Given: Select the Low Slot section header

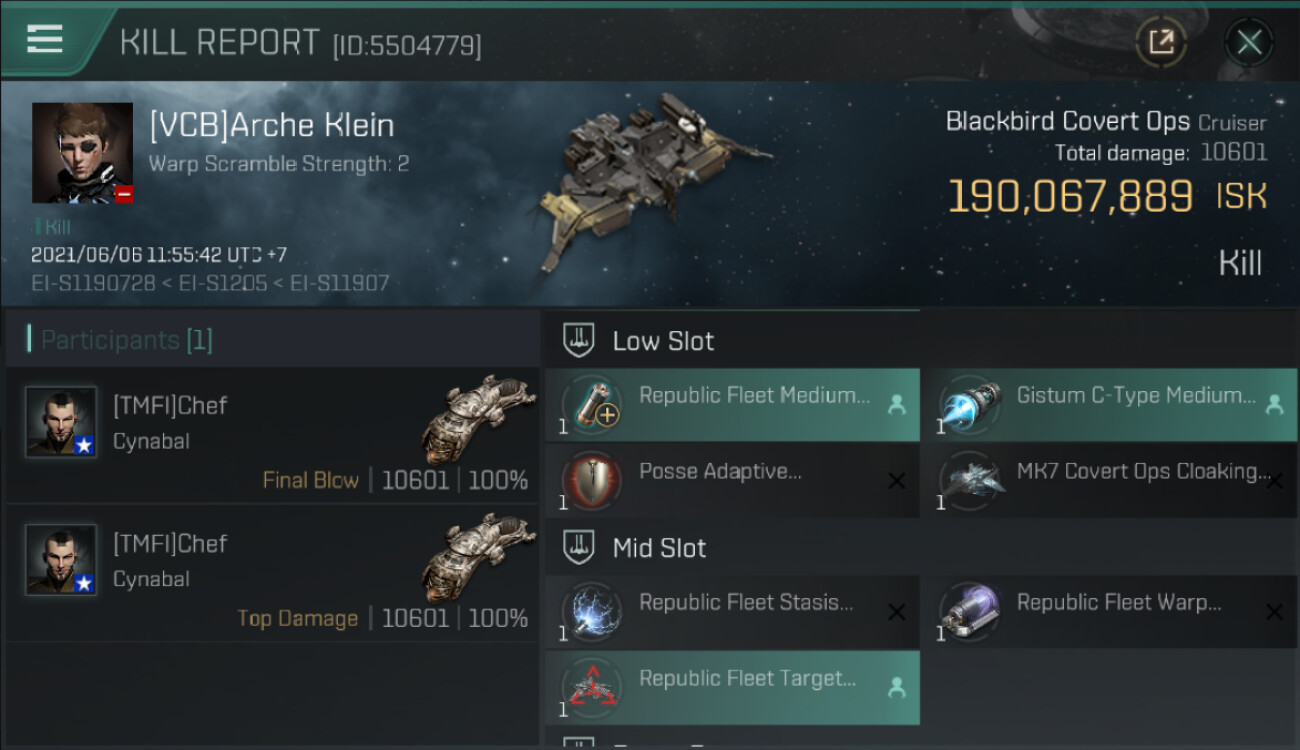Looking at the screenshot, I should [x=663, y=341].
